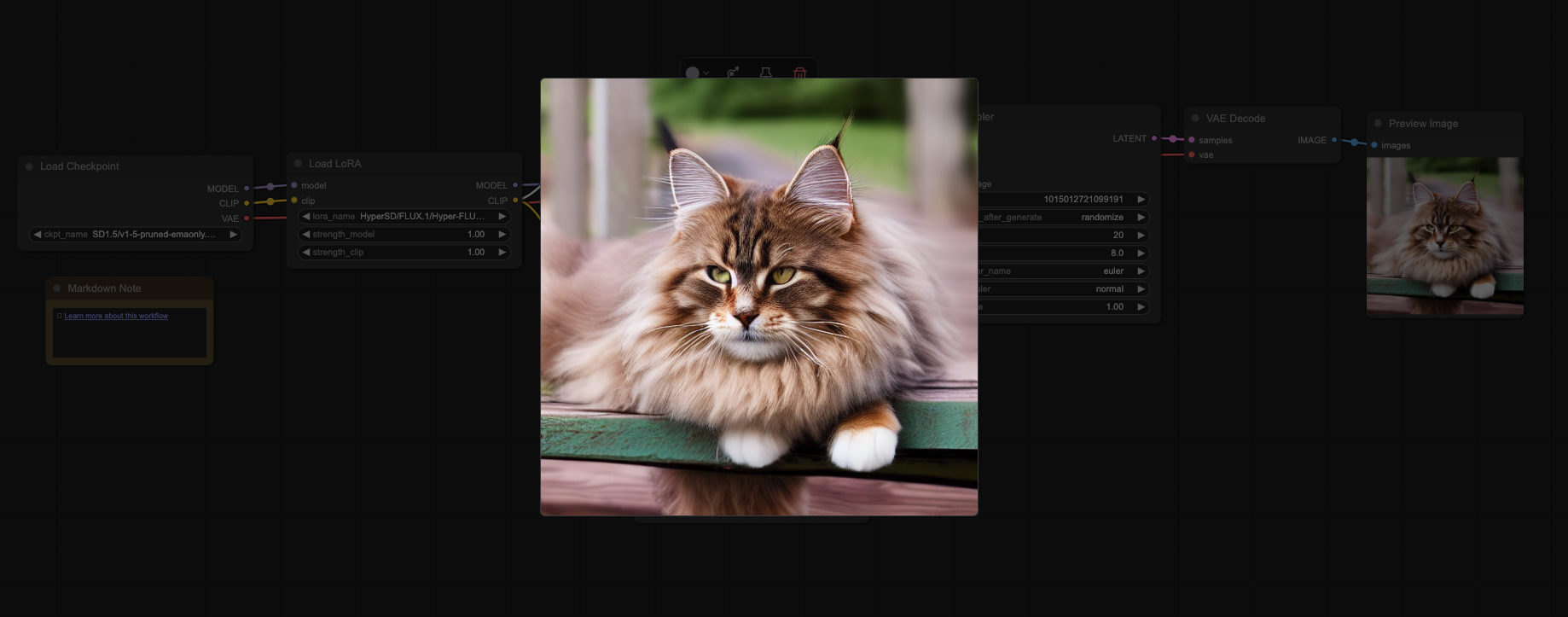The height and width of the screenshot is (617, 1568).
Task: Click the node color picker circle in the toolbox
Action: point(693,73)
